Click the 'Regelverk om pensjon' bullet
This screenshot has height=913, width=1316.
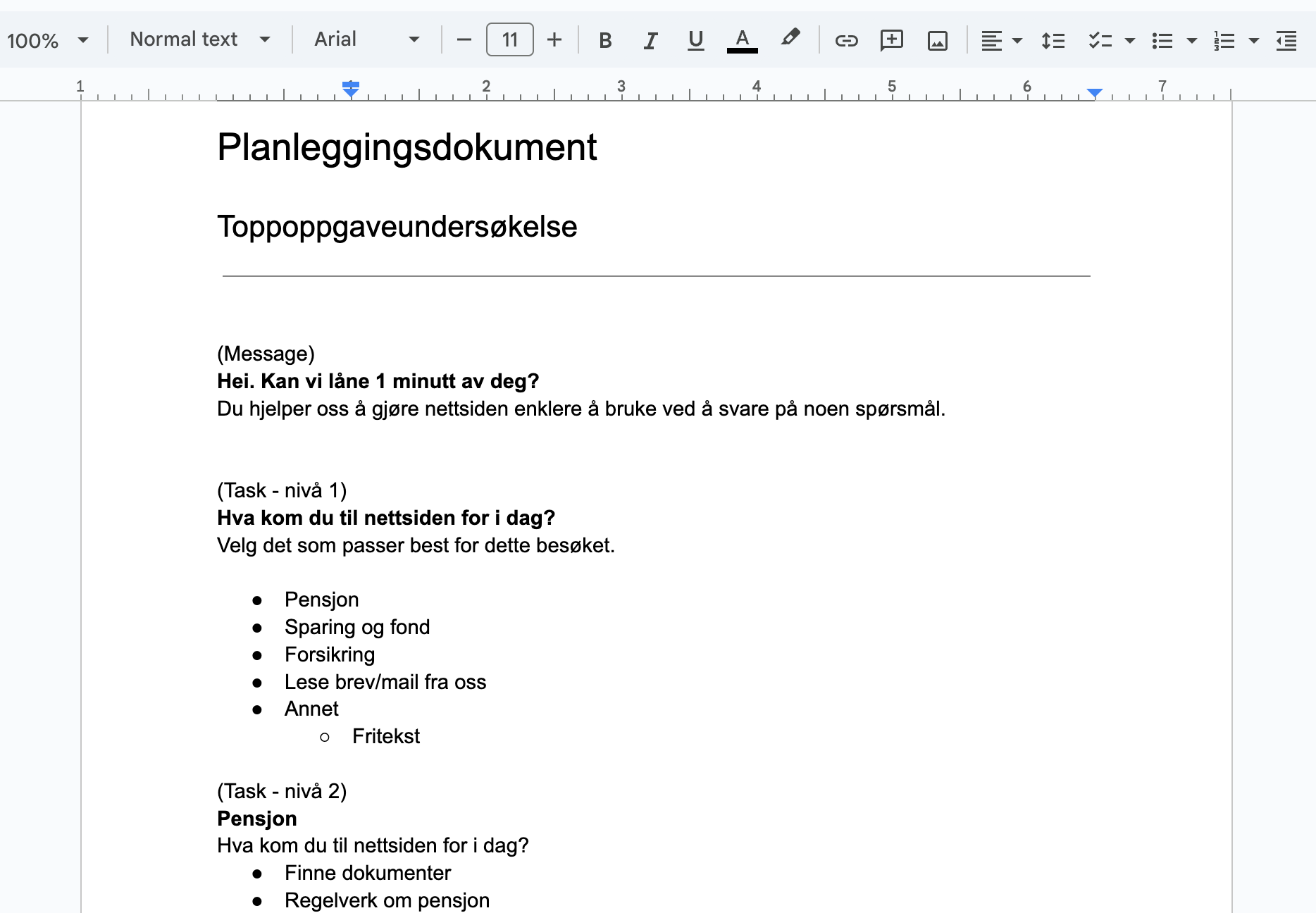click(x=387, y=900)
